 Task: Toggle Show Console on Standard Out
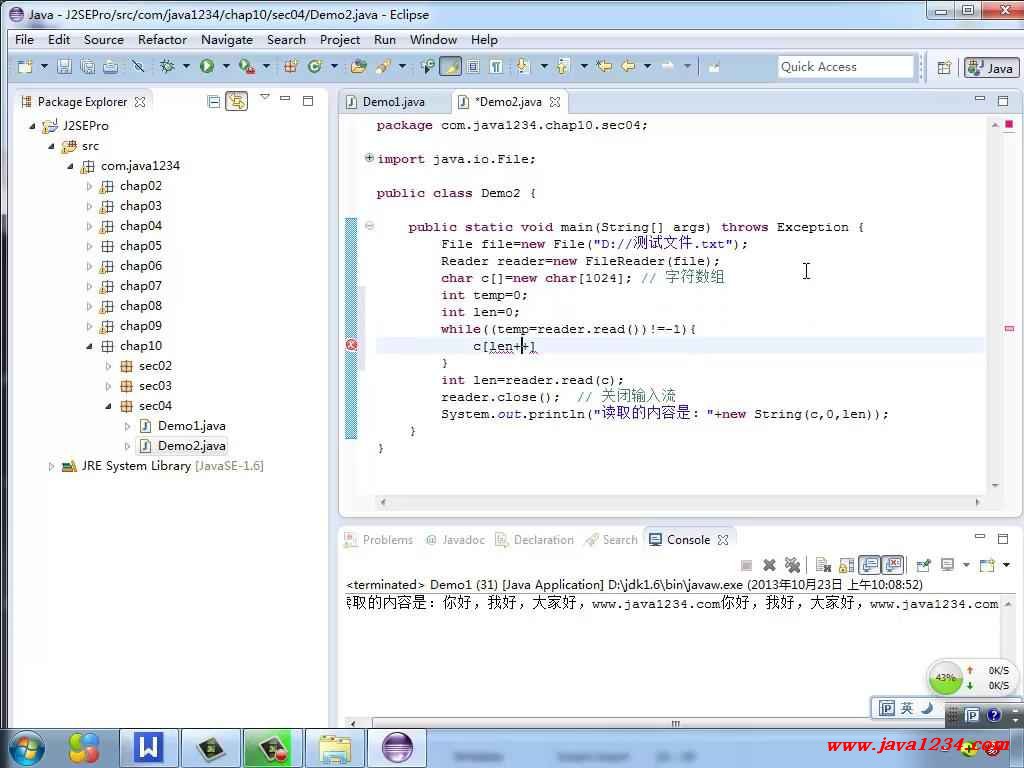[x=869, y=565]
